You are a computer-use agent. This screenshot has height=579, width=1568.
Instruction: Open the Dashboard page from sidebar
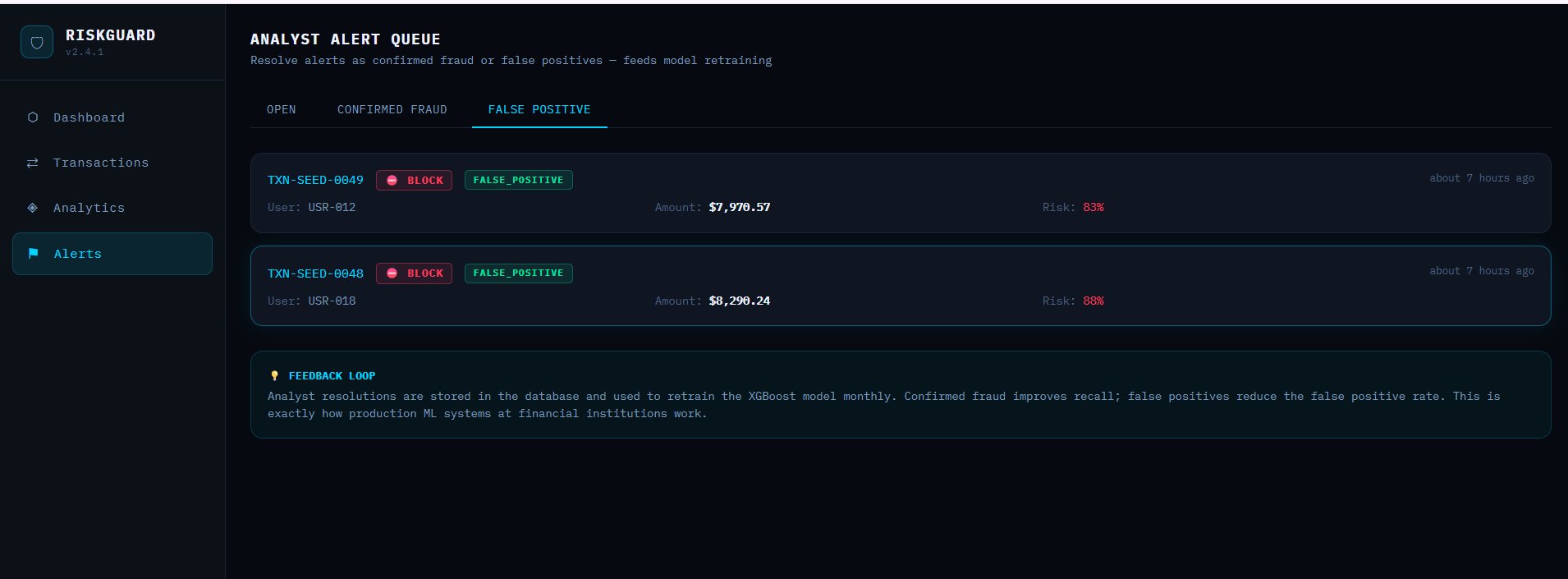point(89,117)
